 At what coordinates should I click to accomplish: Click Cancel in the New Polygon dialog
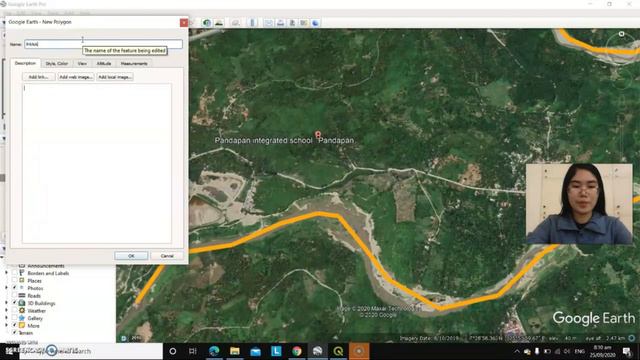167,256
